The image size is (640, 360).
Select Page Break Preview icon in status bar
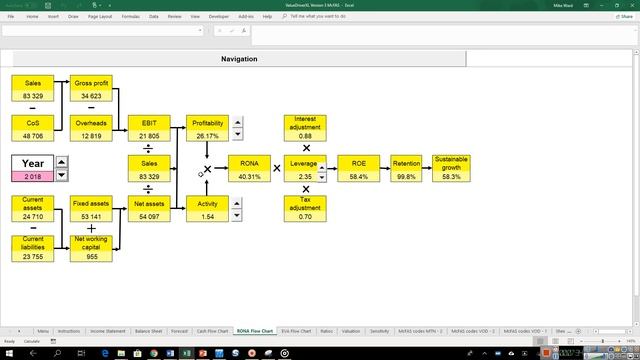[571, 341]
